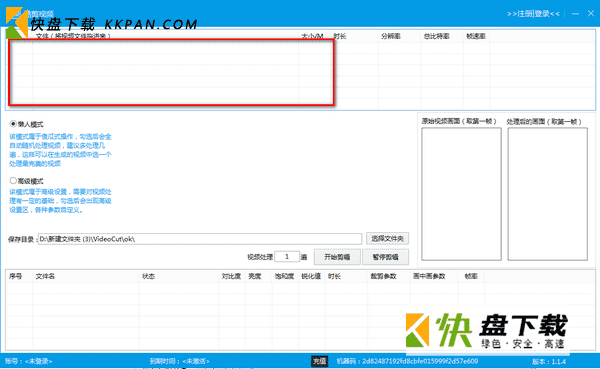Click the 开始剪辑 button
Viewport: 600px width, 369px height.
337,257
